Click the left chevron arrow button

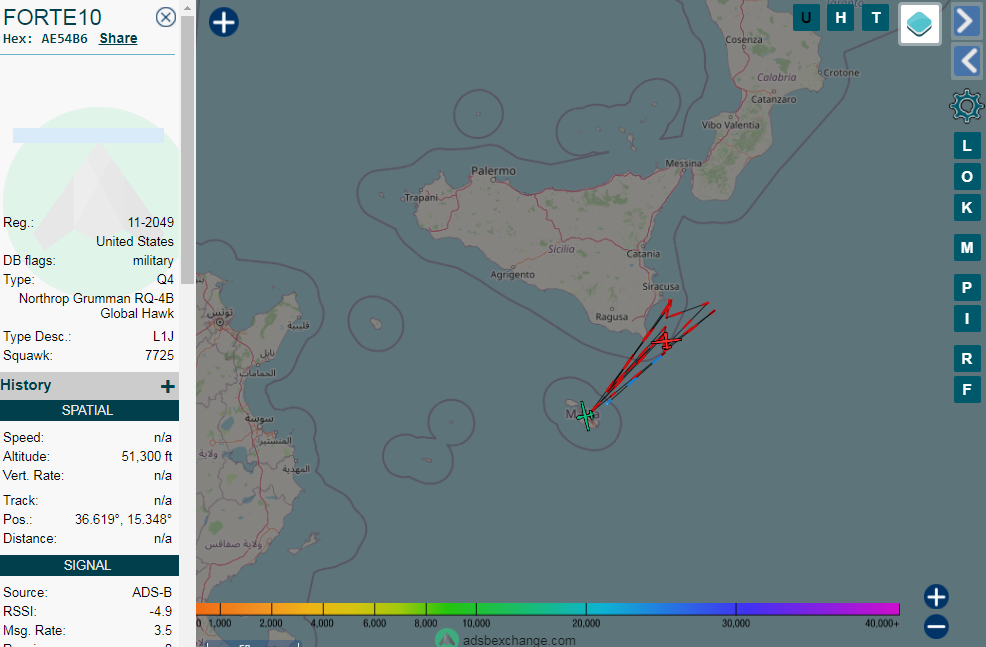(967, 61)
